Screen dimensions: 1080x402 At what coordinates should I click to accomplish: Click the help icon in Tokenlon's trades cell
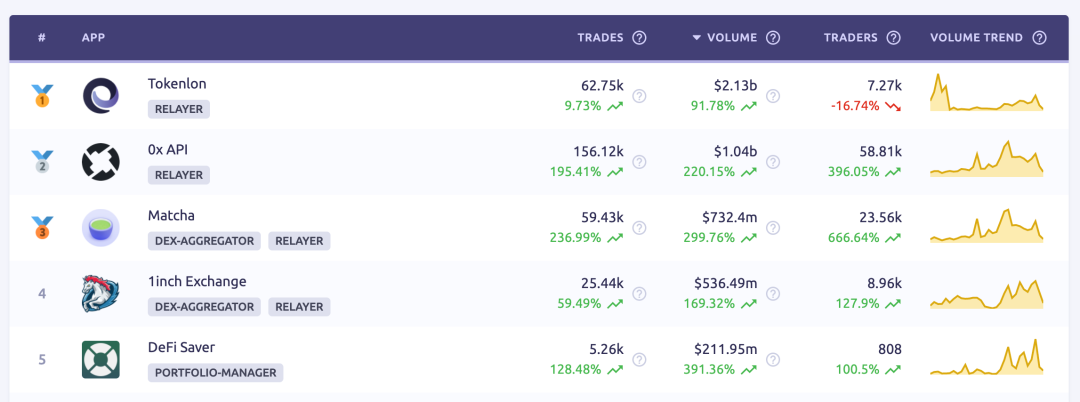click(640, 96)
